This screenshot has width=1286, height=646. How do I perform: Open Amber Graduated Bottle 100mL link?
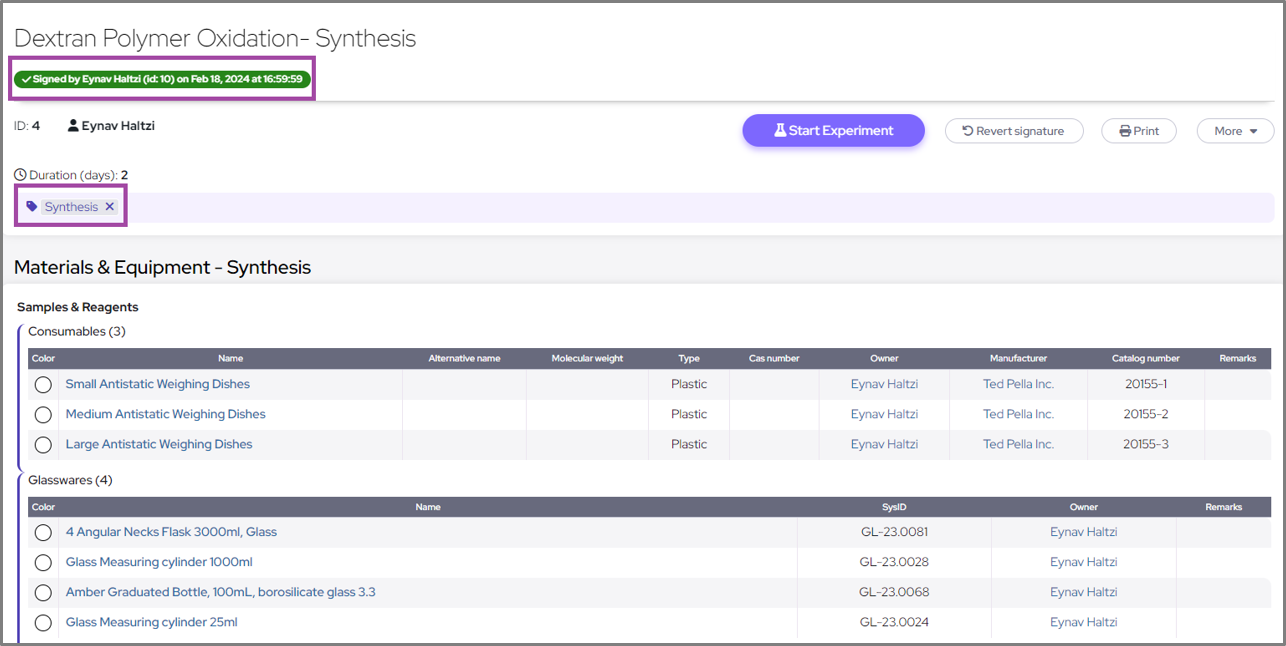(x=220, y=592)
